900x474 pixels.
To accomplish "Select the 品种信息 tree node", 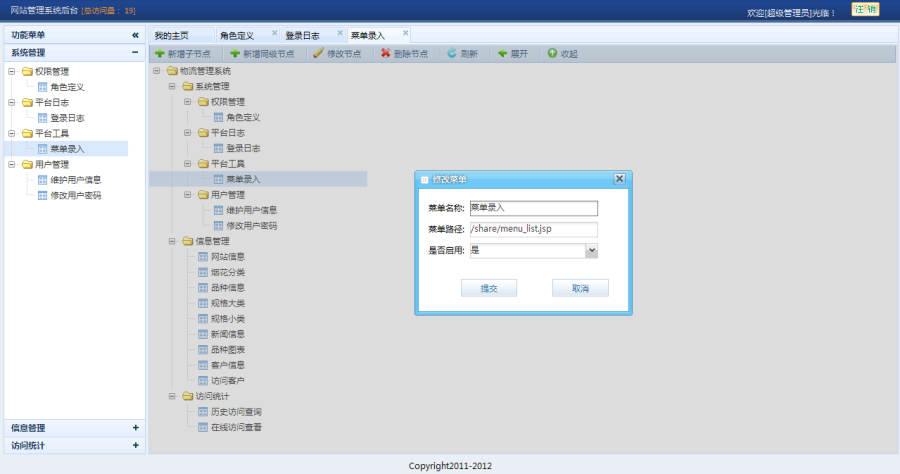I will [228, 287].
